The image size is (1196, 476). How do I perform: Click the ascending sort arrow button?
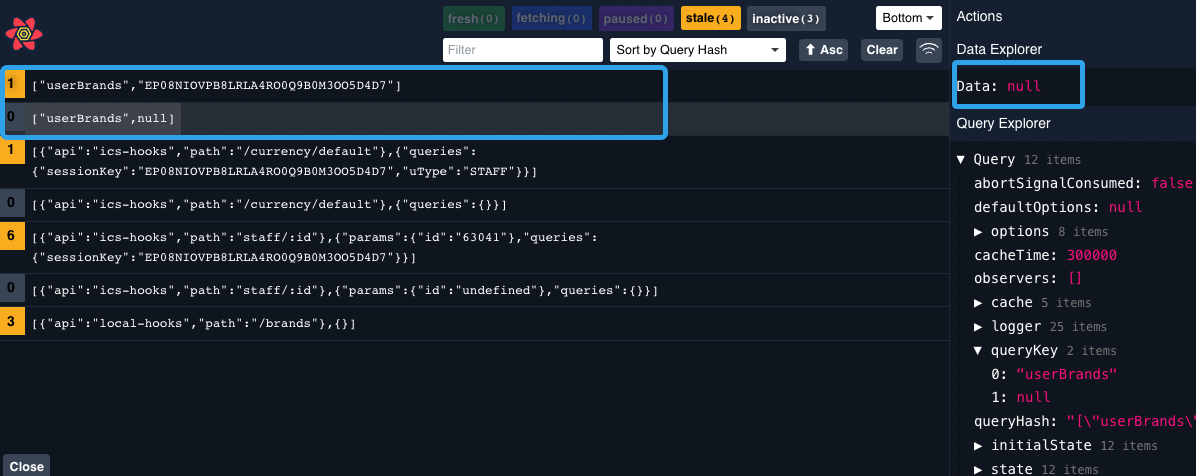tap(822, 50)
